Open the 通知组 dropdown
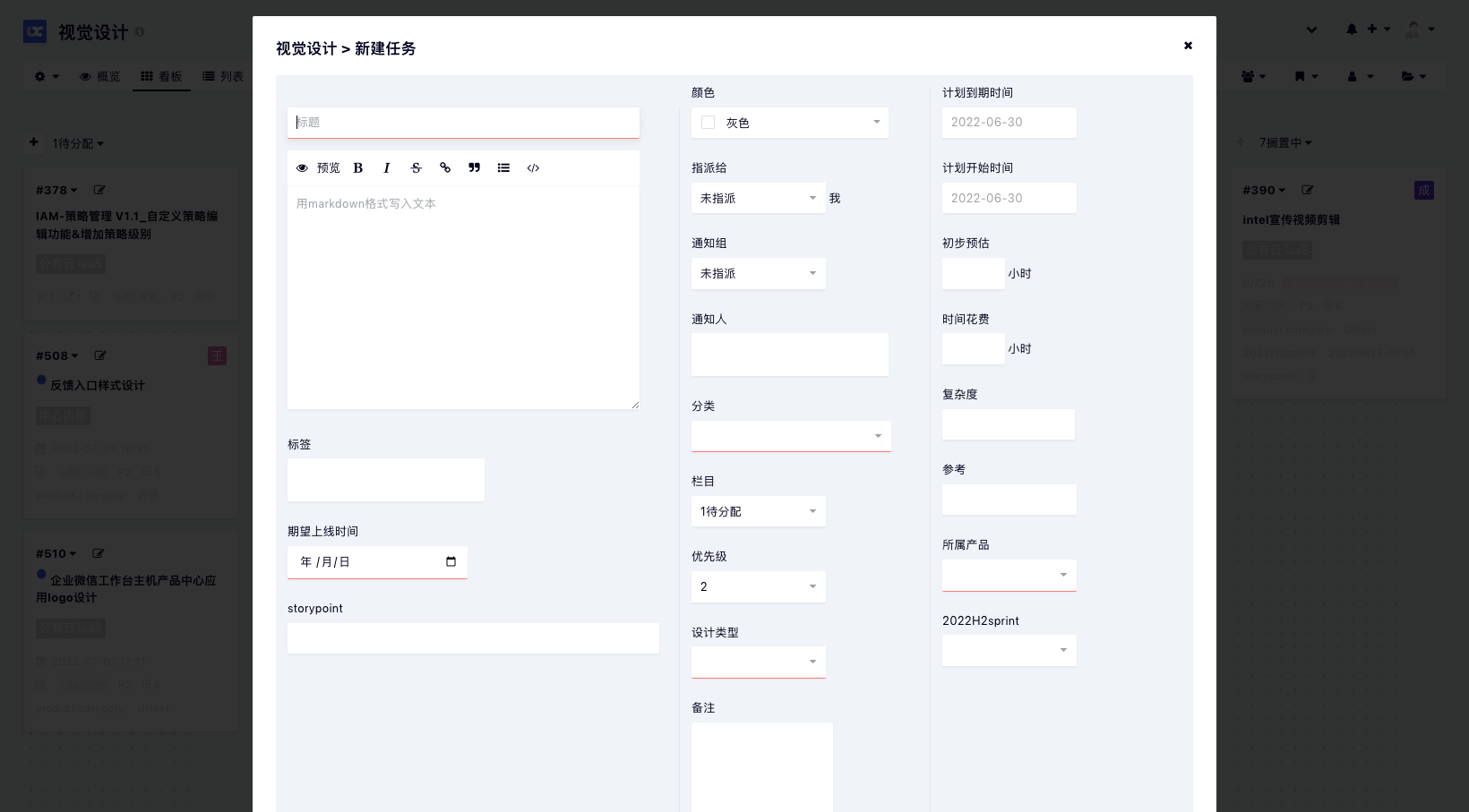This screenshot has height=812, width=1469. tap(759, 273)
